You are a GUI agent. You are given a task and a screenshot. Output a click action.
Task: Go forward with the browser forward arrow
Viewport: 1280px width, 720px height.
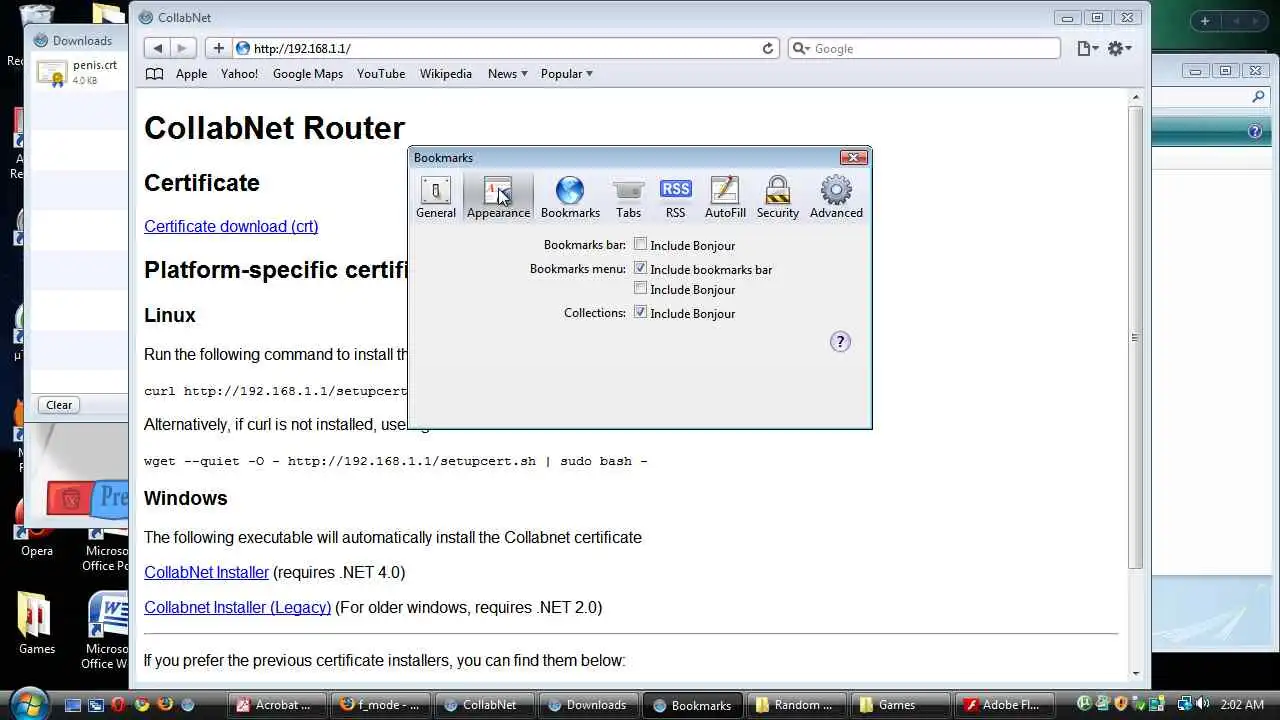coord(182,48)
